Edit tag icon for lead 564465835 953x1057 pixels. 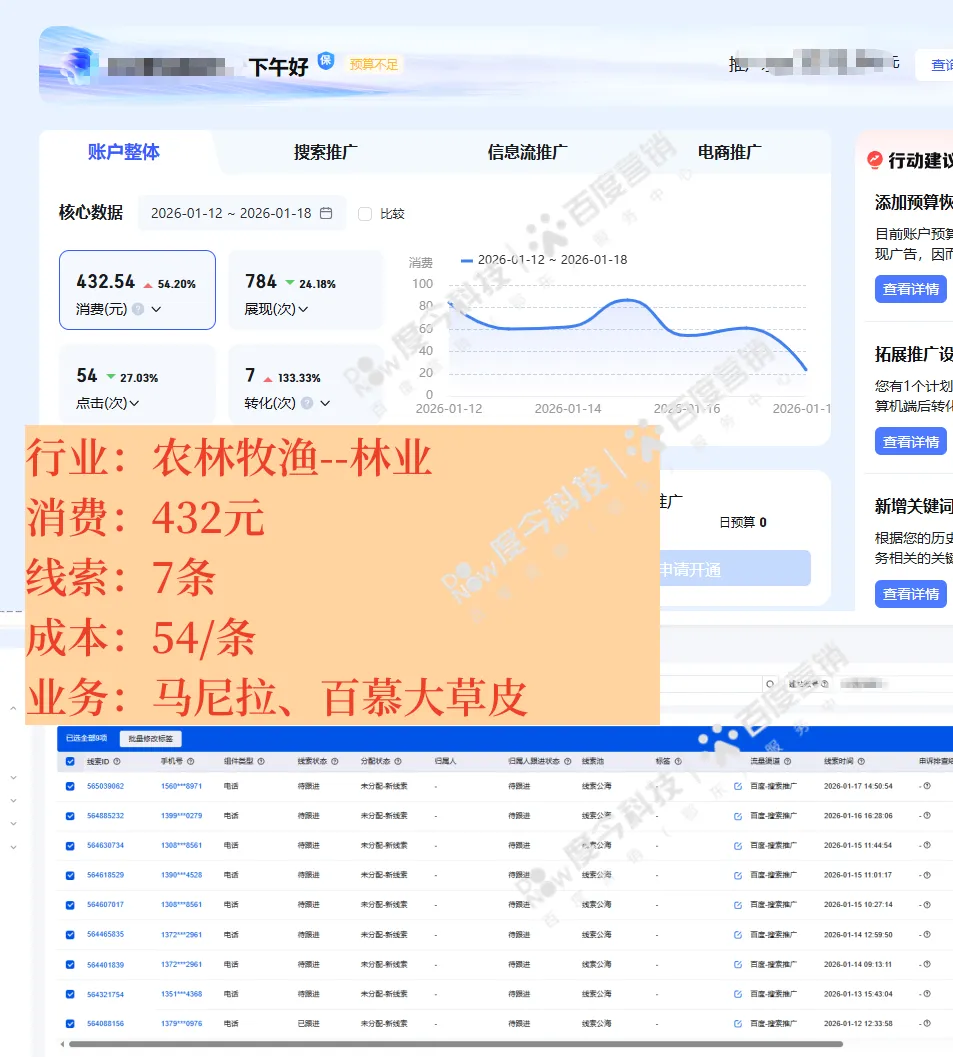(738, 934)
